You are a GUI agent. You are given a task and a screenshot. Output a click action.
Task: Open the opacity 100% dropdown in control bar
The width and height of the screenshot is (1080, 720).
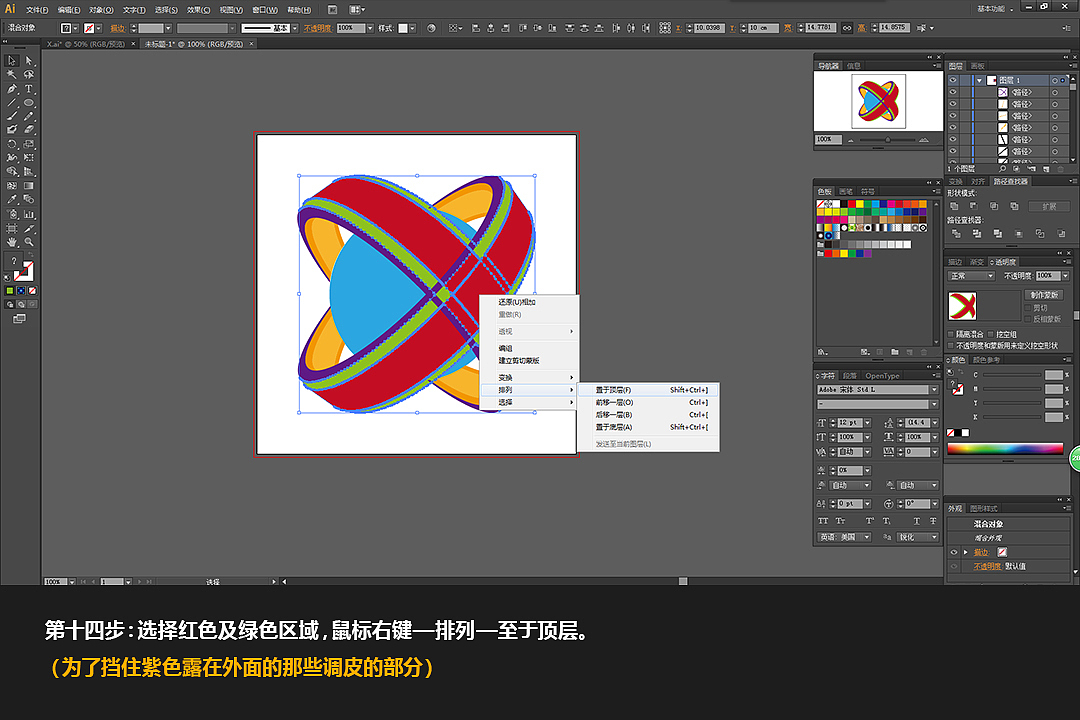coord(371,28)
